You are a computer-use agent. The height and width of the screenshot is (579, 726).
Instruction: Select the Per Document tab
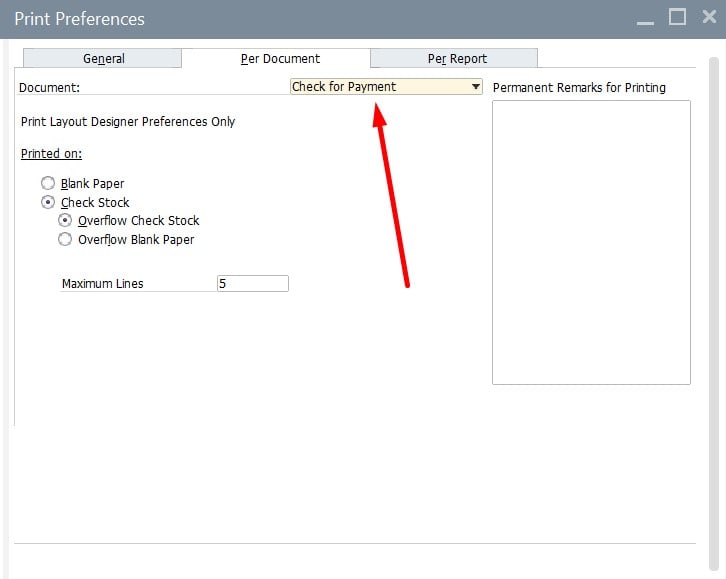pos(280,59)
